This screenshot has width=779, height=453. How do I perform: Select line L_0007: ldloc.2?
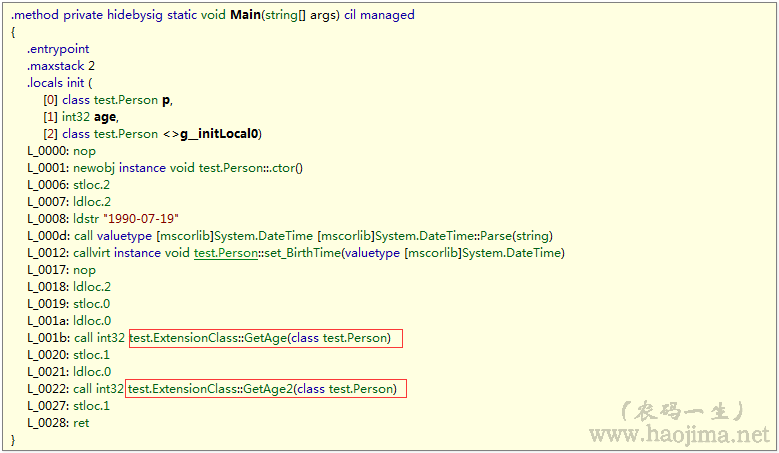click(69, 202)
